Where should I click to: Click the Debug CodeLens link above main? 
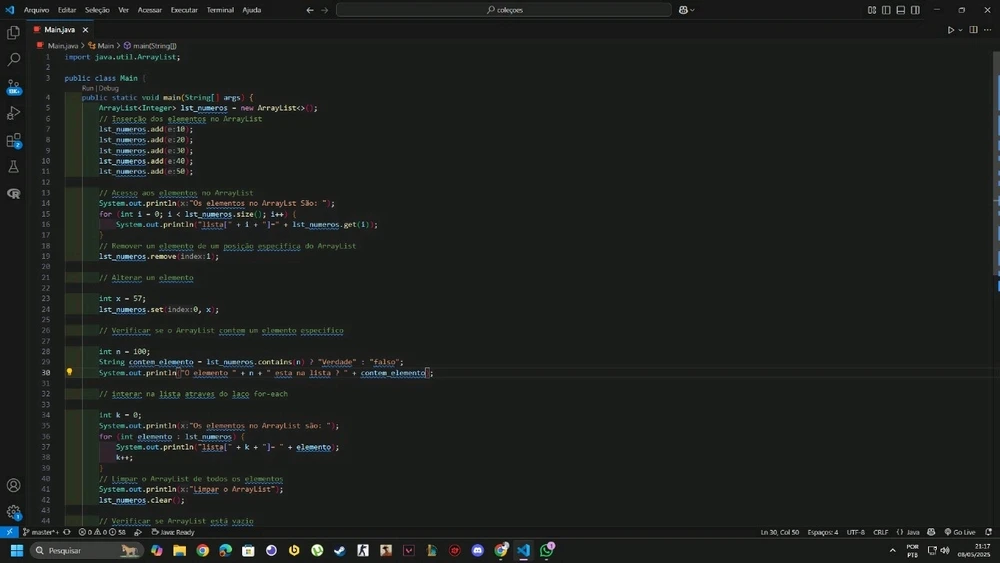(x=109, y=88)
